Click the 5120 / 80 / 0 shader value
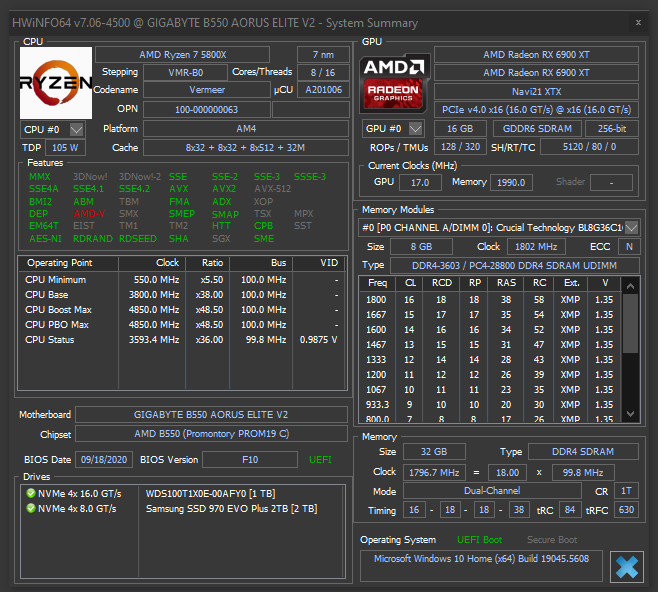 click(x=589, y=147)
